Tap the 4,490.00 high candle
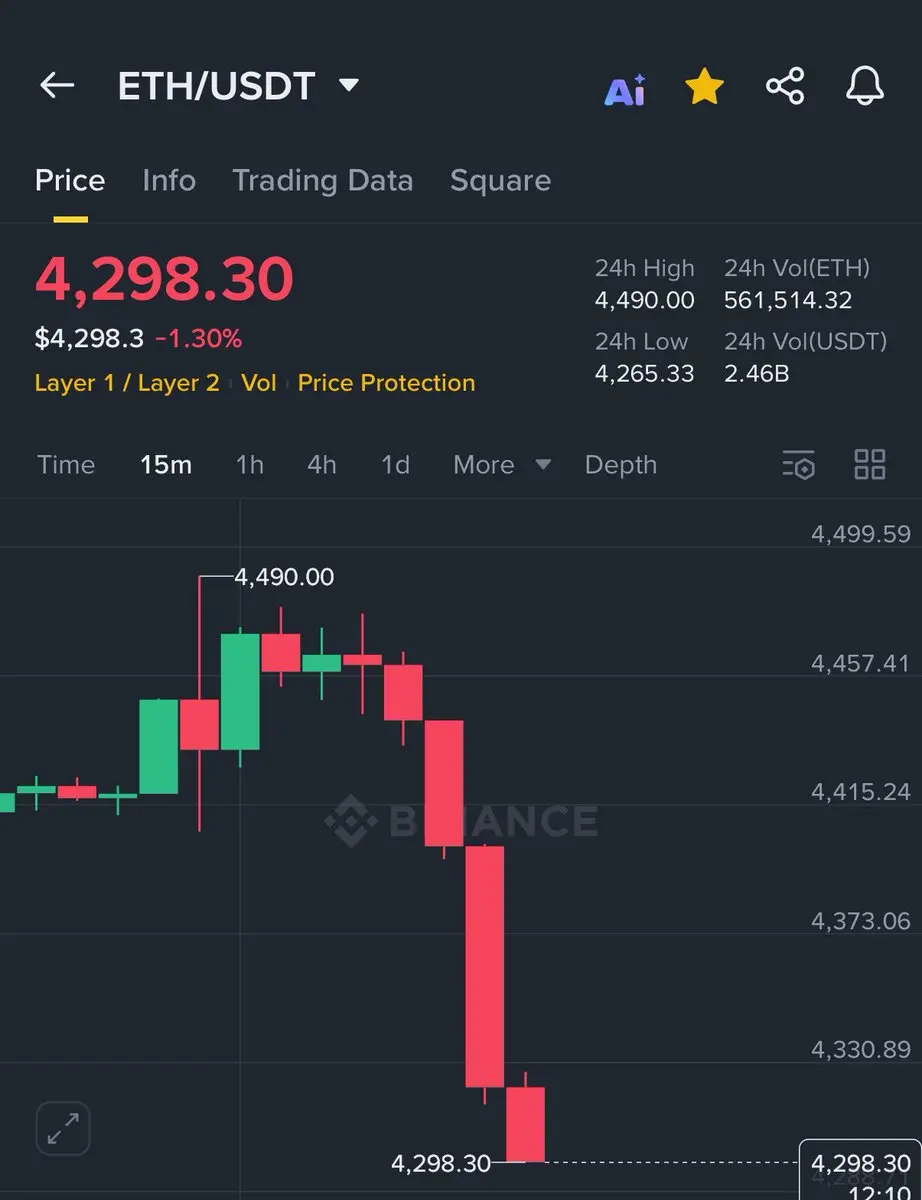Viewport: 922px width, 1200px height. point(199,704)
